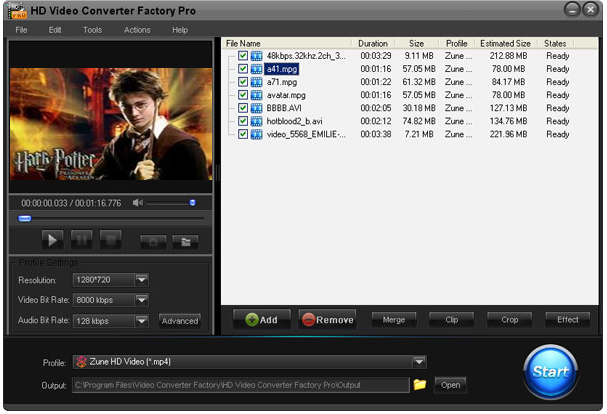This screenshot has height=414, width=607.
Task: Uncheck the BBBB.AVI checkbox
Action: tap(243, 108)
